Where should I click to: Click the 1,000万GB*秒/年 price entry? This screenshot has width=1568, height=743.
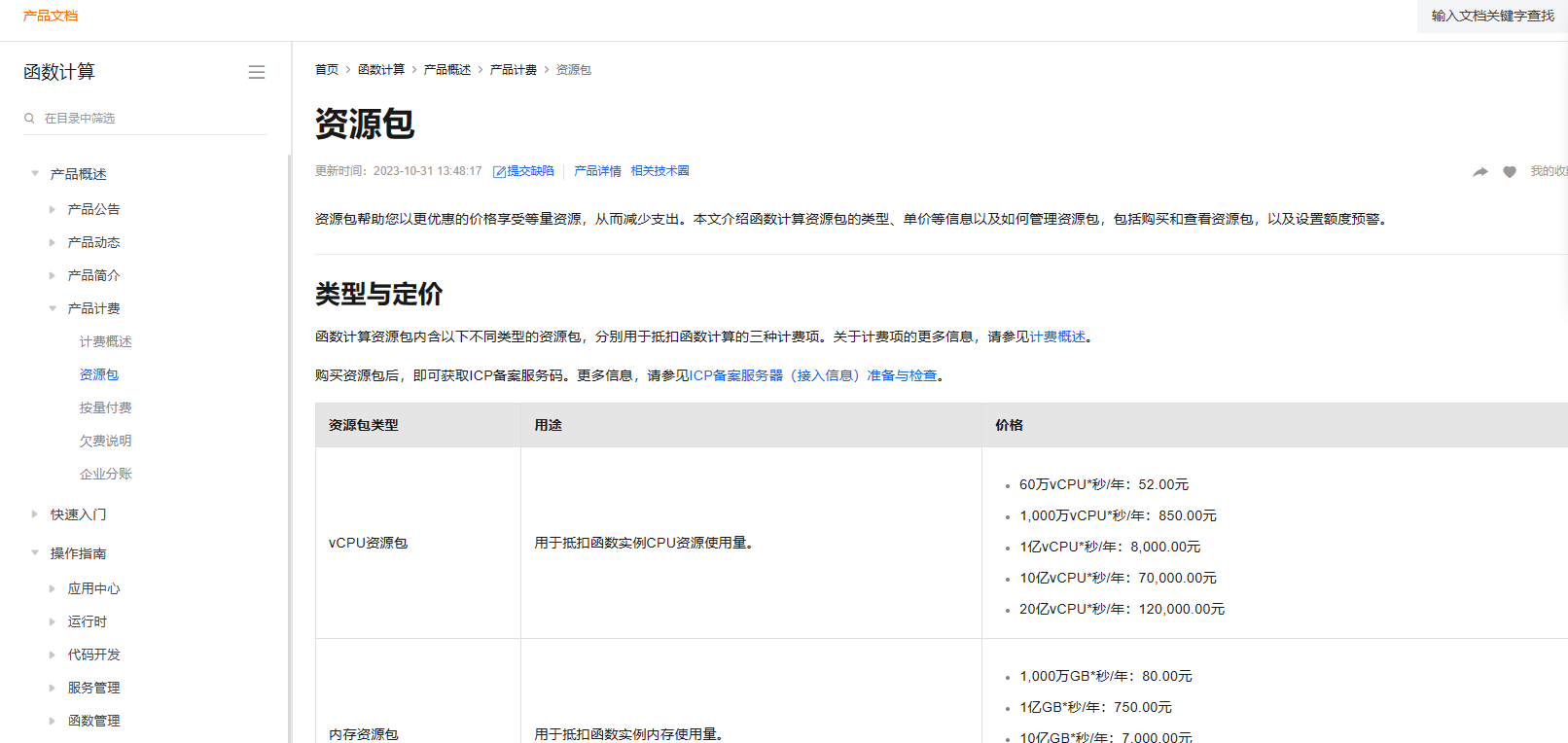coord(1106,676)
